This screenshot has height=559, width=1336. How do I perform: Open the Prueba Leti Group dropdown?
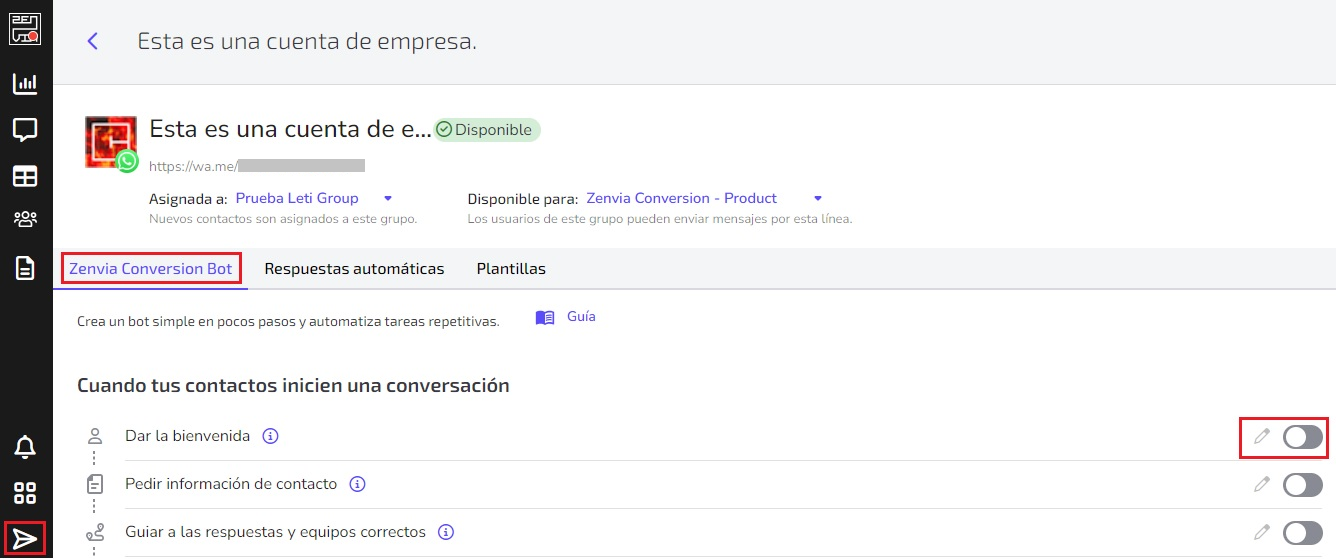pos(314,198)
